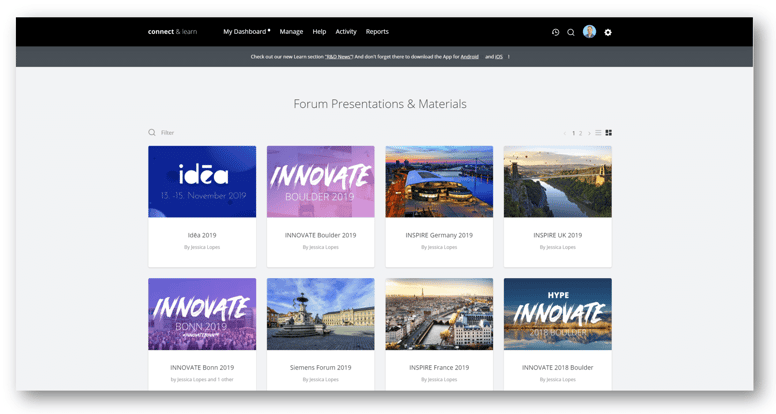Select page 1 in pagination
Viewport: 776px width, 414px height.
[x=574, y=133]
